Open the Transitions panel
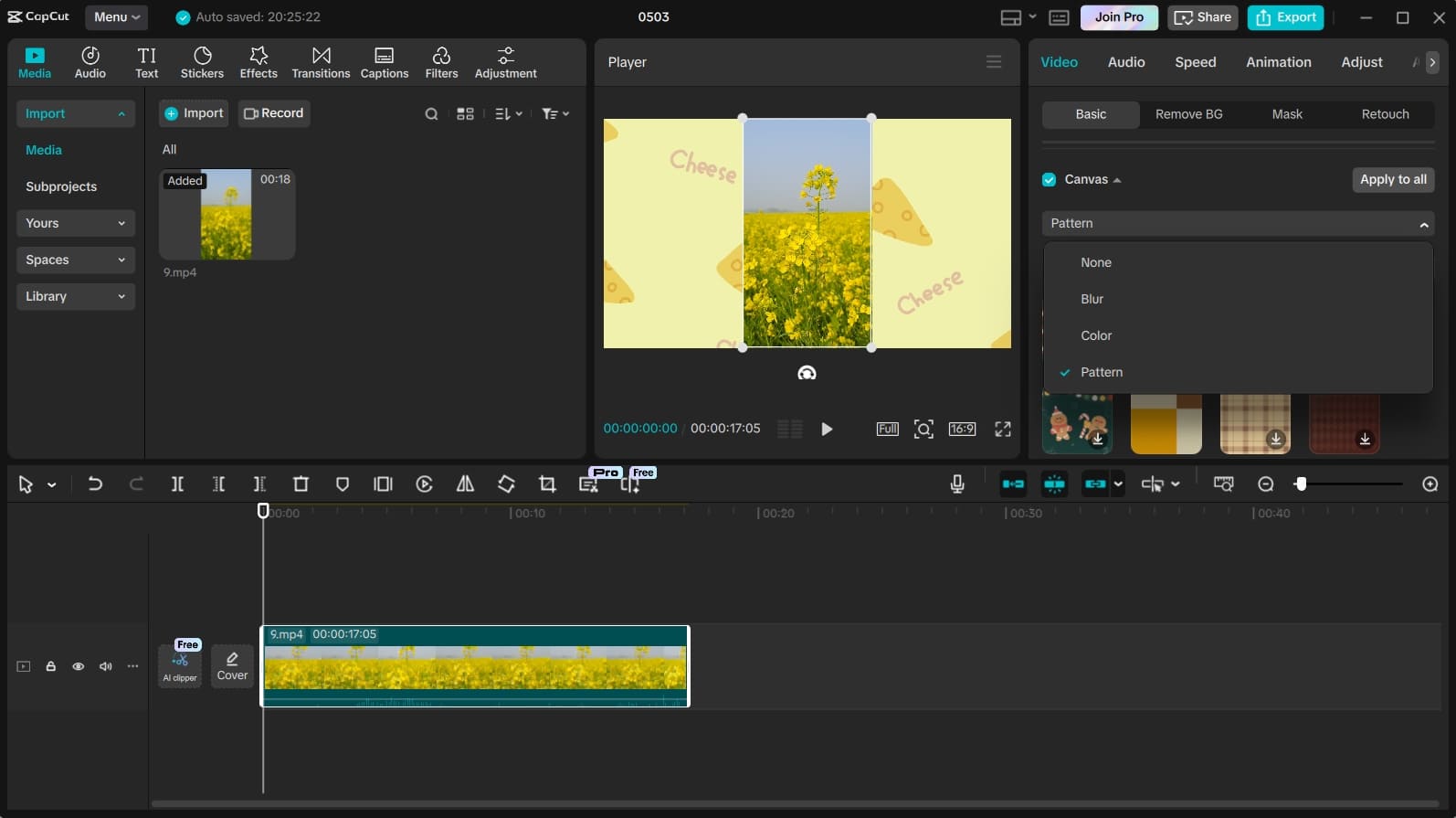Screen dimensions: 1456x818 pos(321,62)
